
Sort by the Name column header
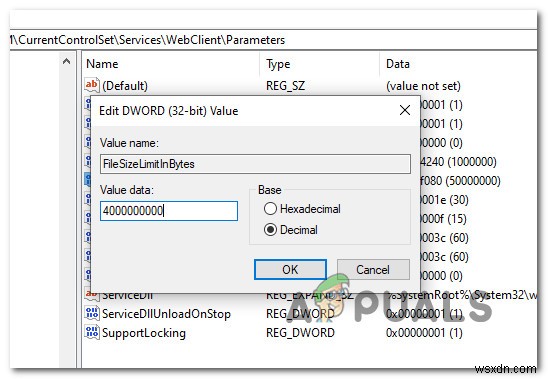pos(102,64)
